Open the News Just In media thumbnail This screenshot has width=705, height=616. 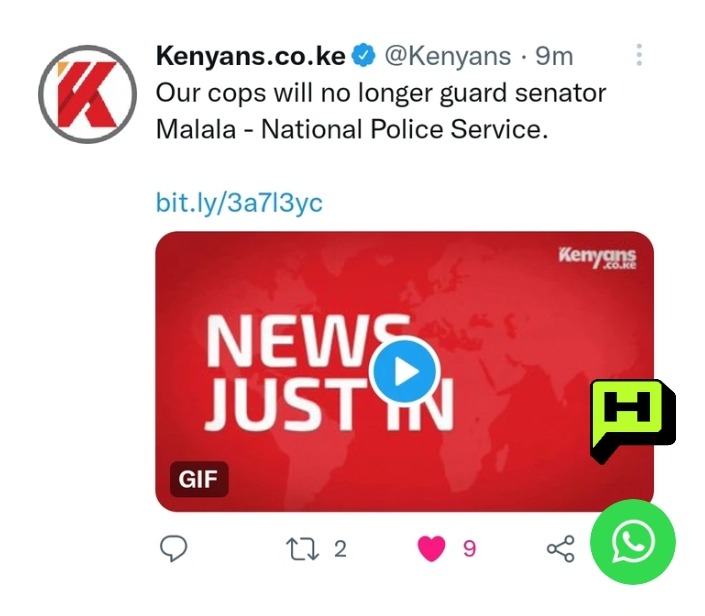pos(404,371)
